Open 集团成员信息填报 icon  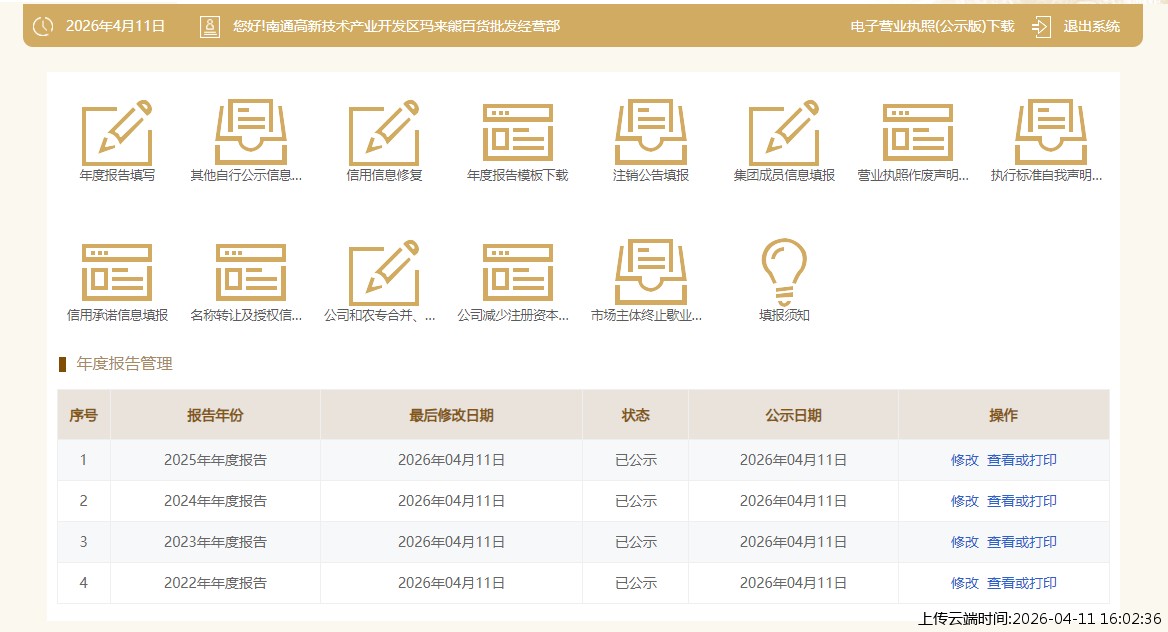point(784,133)
